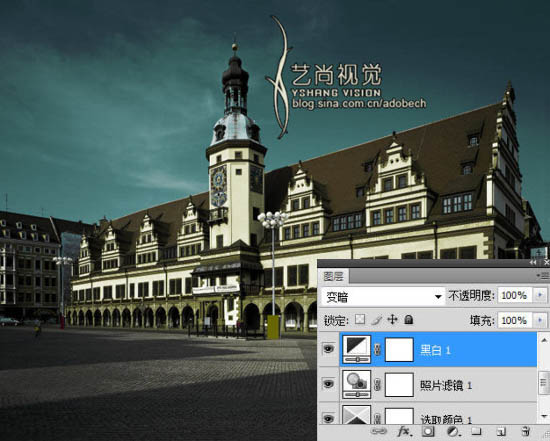Image resolution: width=550 pixels, height=441 pixels.
Task: Select the 照片滤镜 1 layer name
Action: coord(446,385)
